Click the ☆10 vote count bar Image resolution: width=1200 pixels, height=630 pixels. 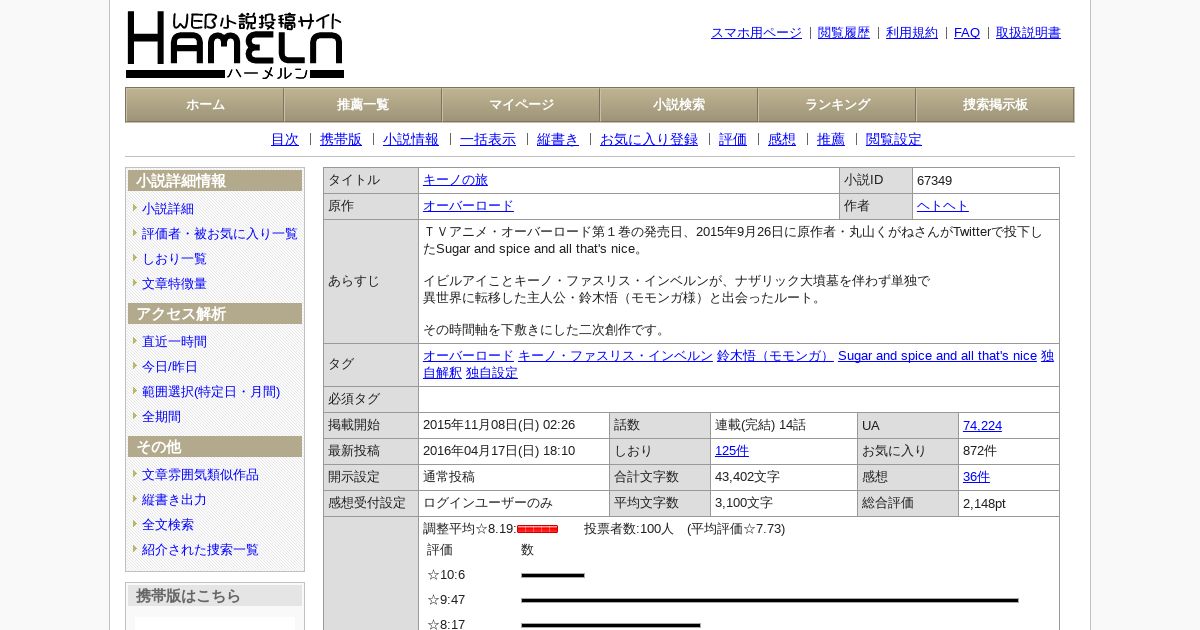coord(553,575)
